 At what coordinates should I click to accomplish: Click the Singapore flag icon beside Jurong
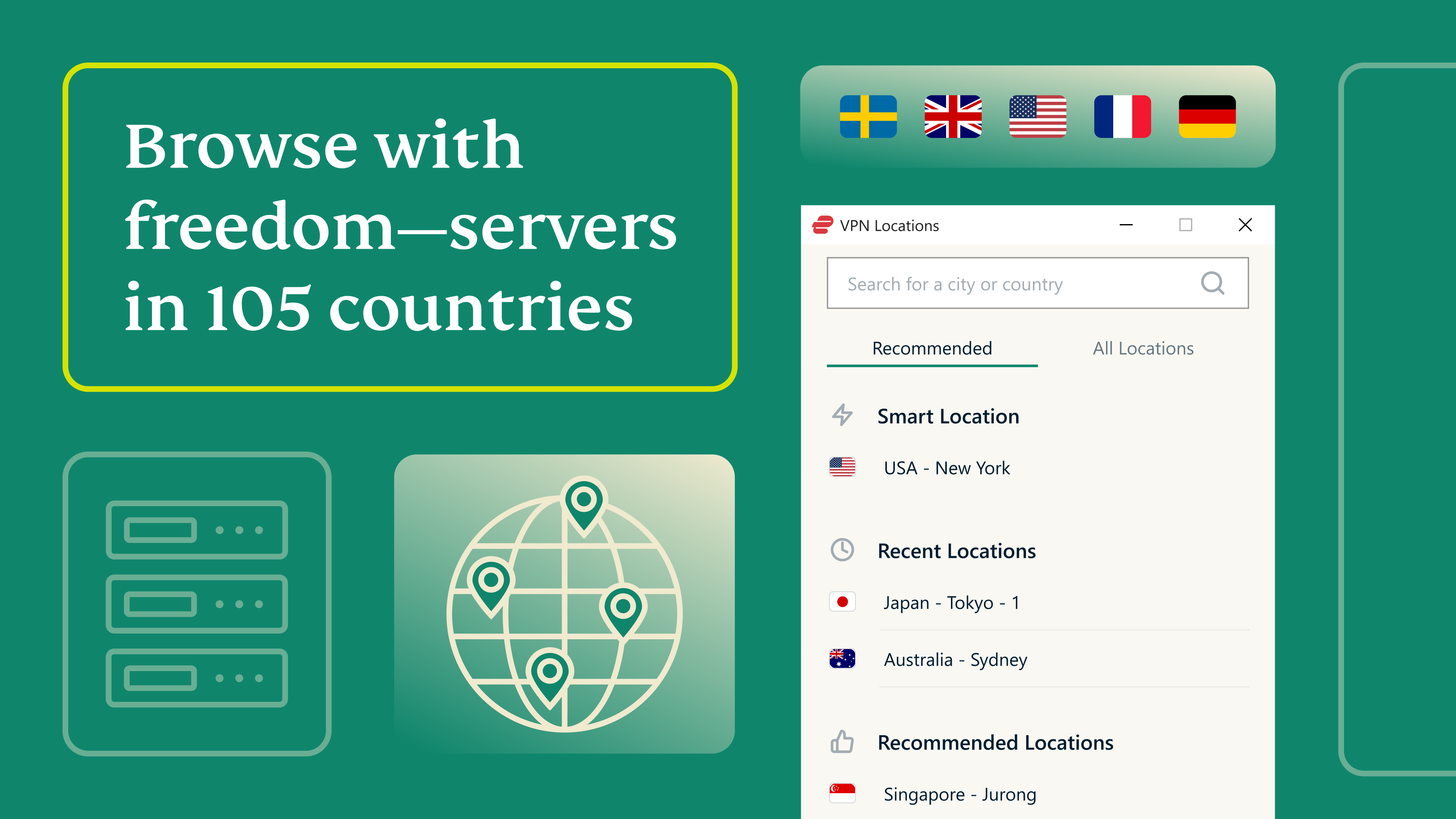click(842, 794)
